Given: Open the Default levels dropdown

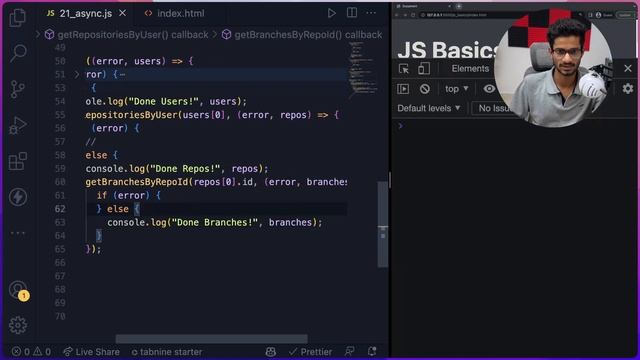Looking at the screenshot, I should coord(429,108).
